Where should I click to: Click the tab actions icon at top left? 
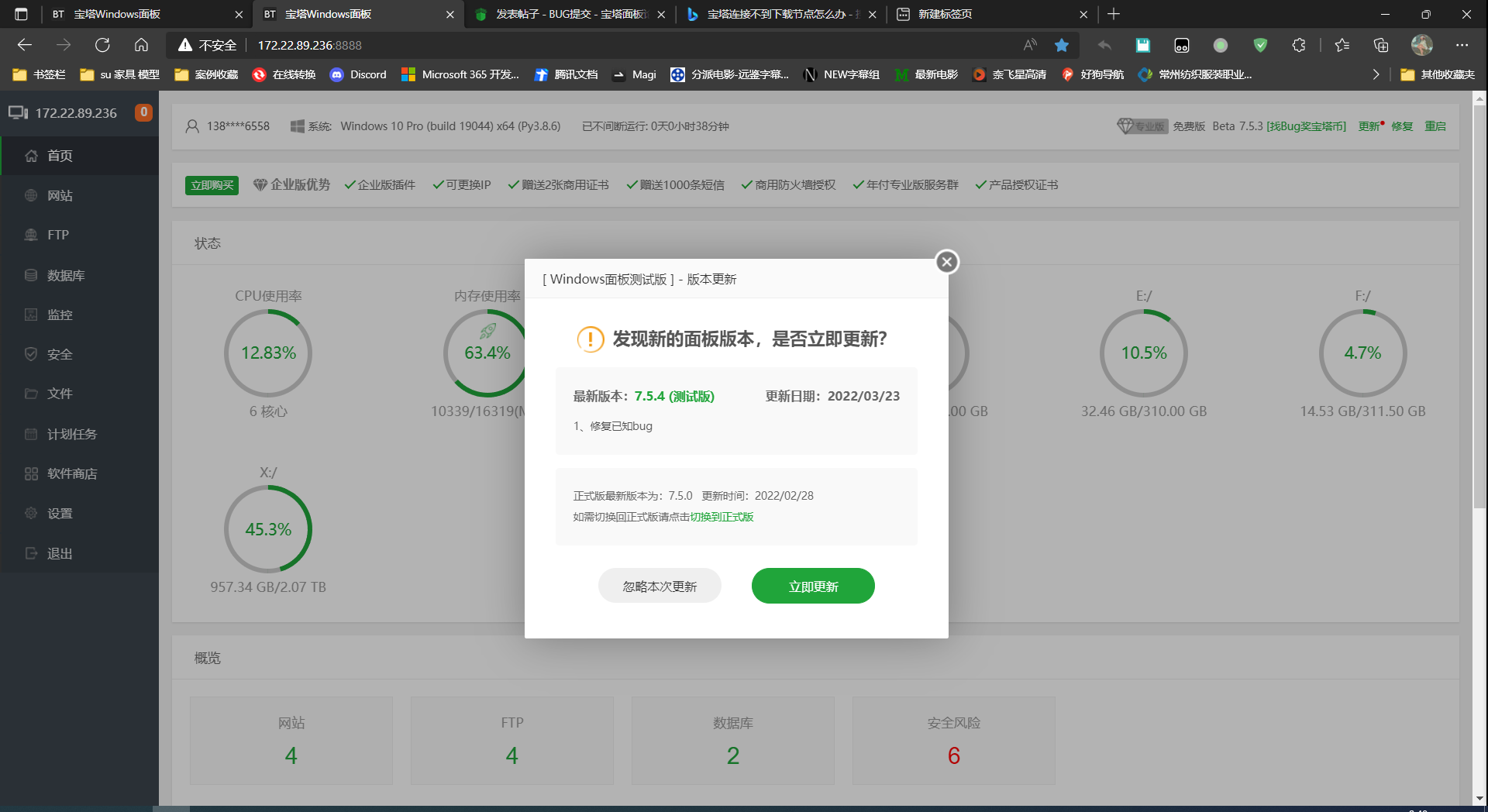21,14
